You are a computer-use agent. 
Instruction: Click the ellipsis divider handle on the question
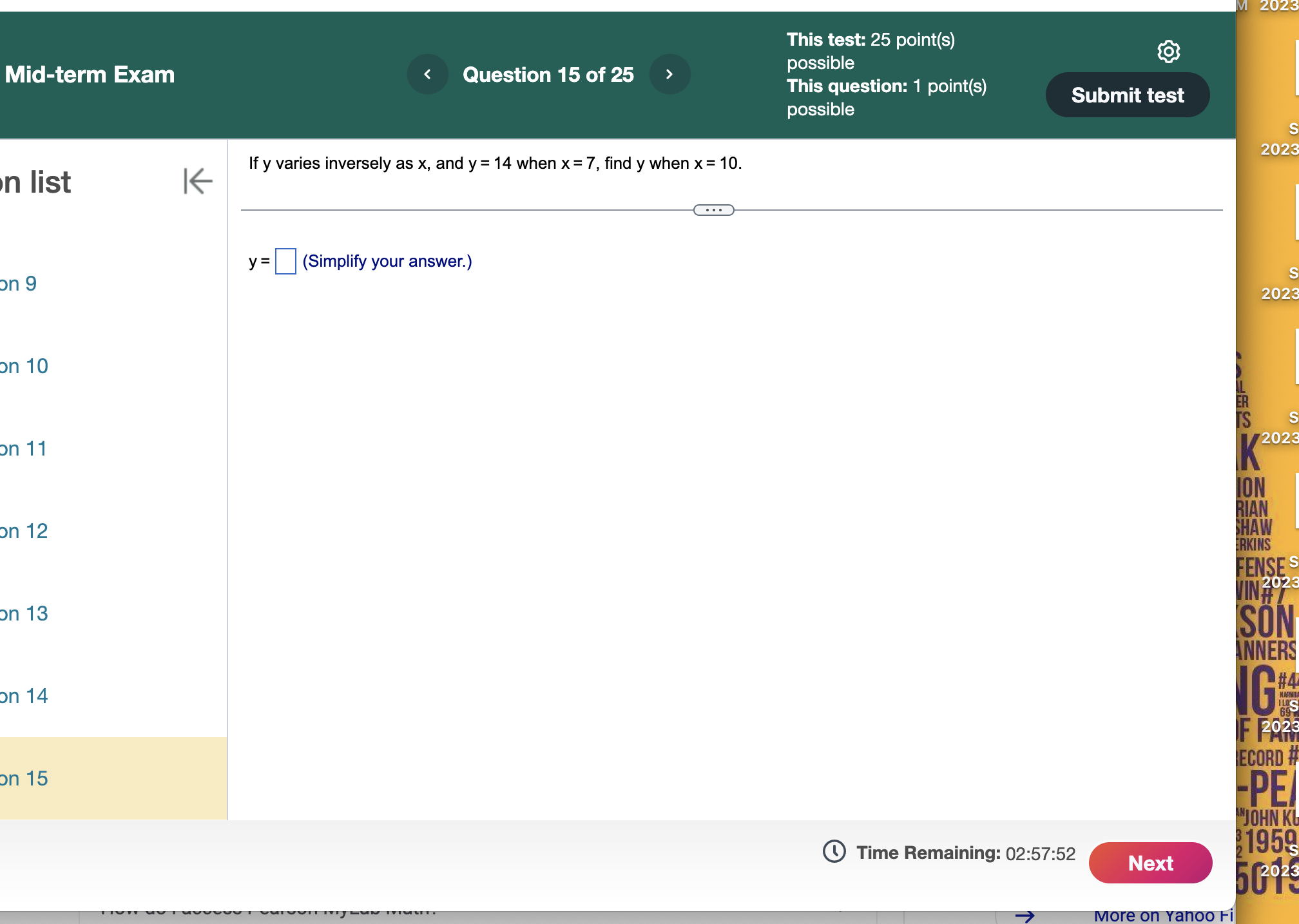[714, 209]
